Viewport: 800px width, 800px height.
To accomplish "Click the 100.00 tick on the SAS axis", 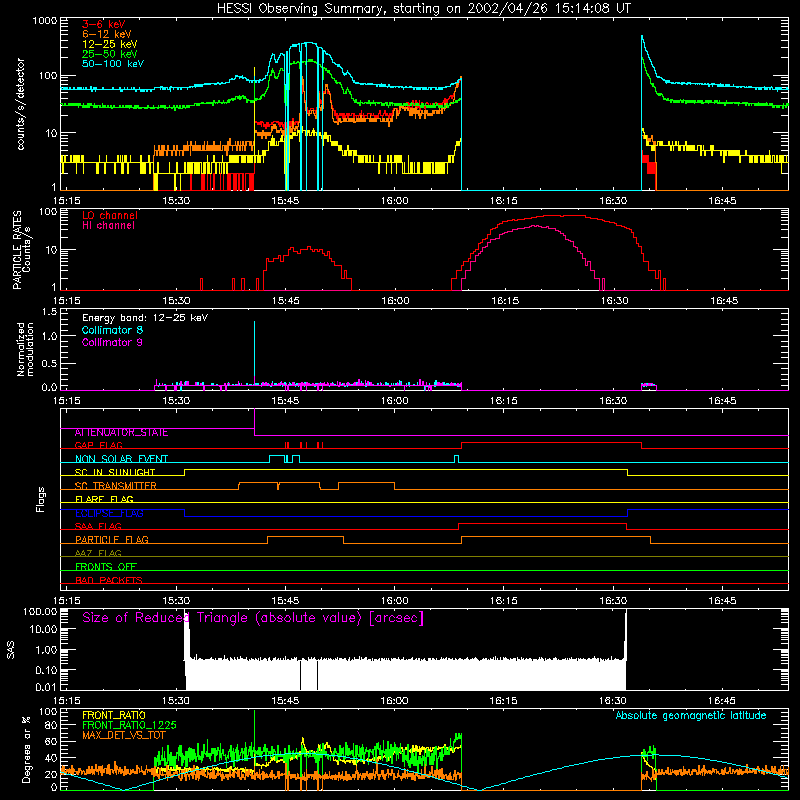I will 40,612.
